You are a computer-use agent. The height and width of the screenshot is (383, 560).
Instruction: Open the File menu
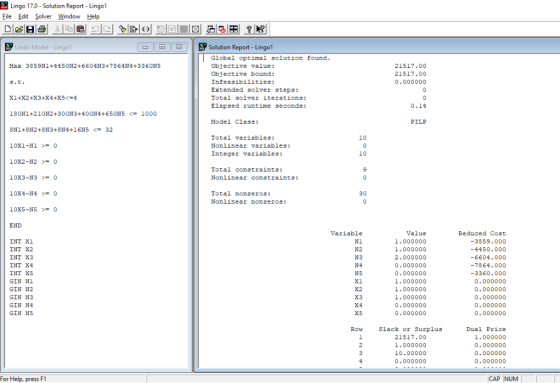pyautogui.click(x=7, y=16)
